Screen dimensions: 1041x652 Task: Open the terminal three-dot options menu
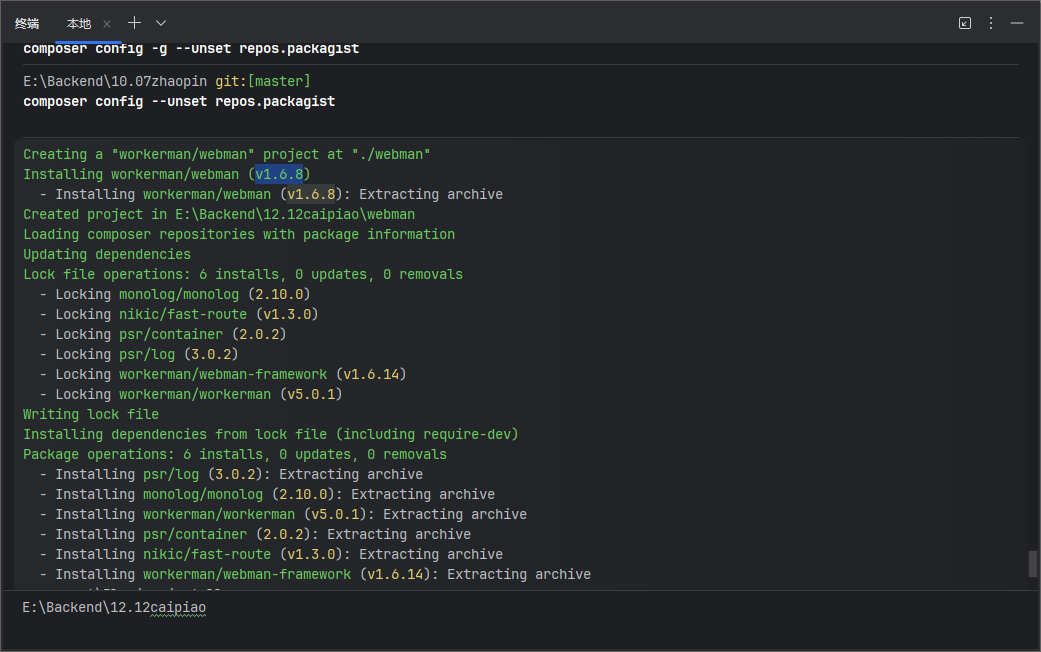point(991,23)
